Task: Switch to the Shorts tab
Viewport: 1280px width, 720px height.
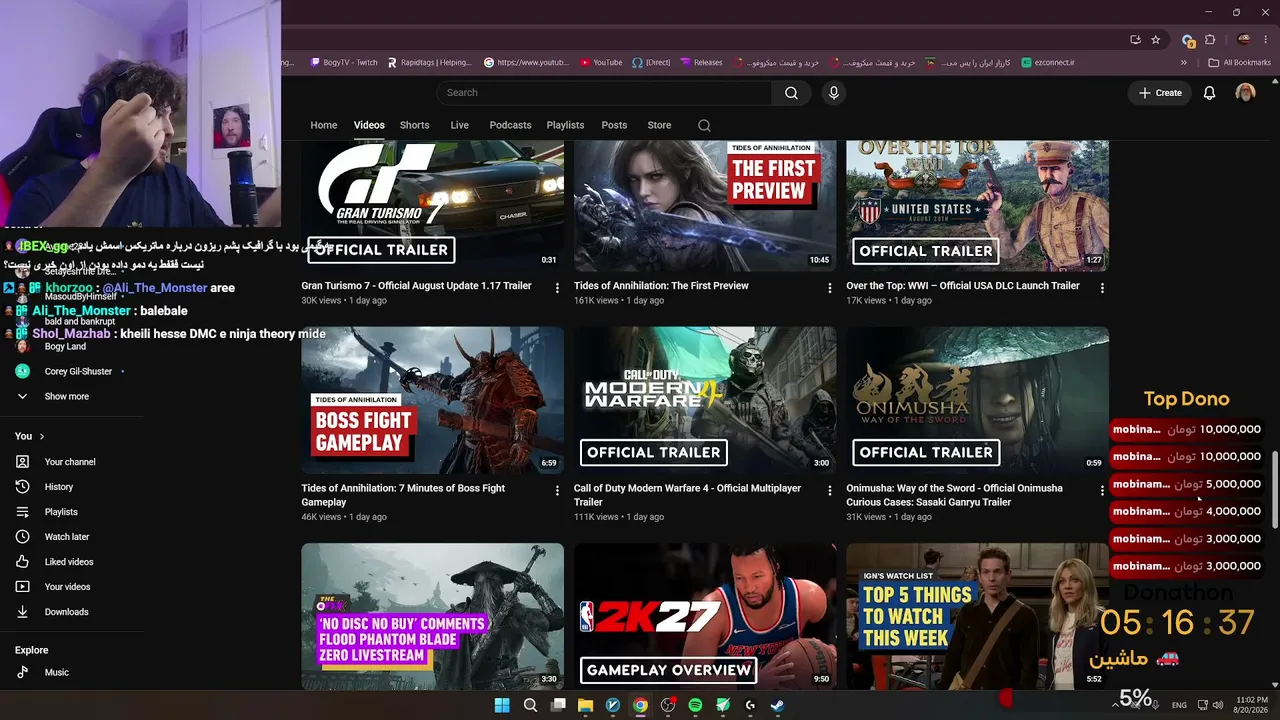Action: (414, 125)
